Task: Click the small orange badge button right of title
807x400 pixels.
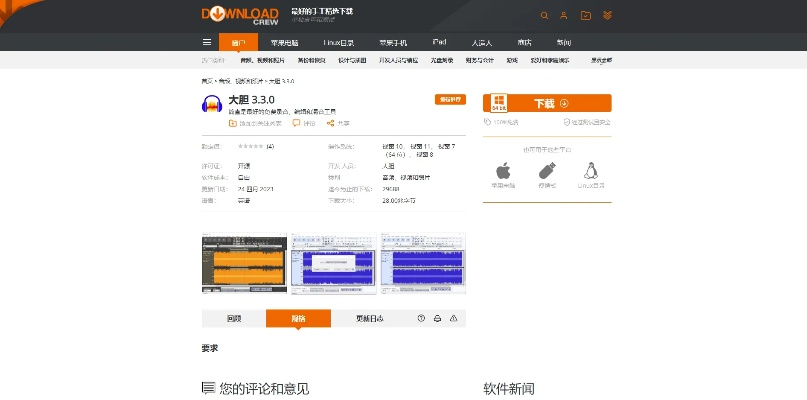Action: (x=450, y=99)
